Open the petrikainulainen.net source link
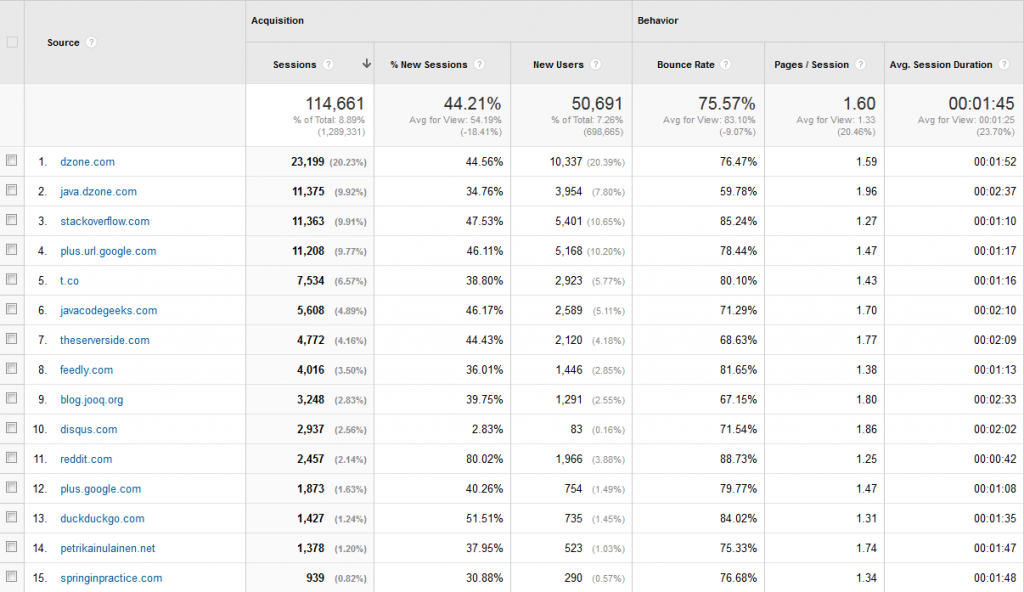 pyautogui.click(x=108, y=548)
